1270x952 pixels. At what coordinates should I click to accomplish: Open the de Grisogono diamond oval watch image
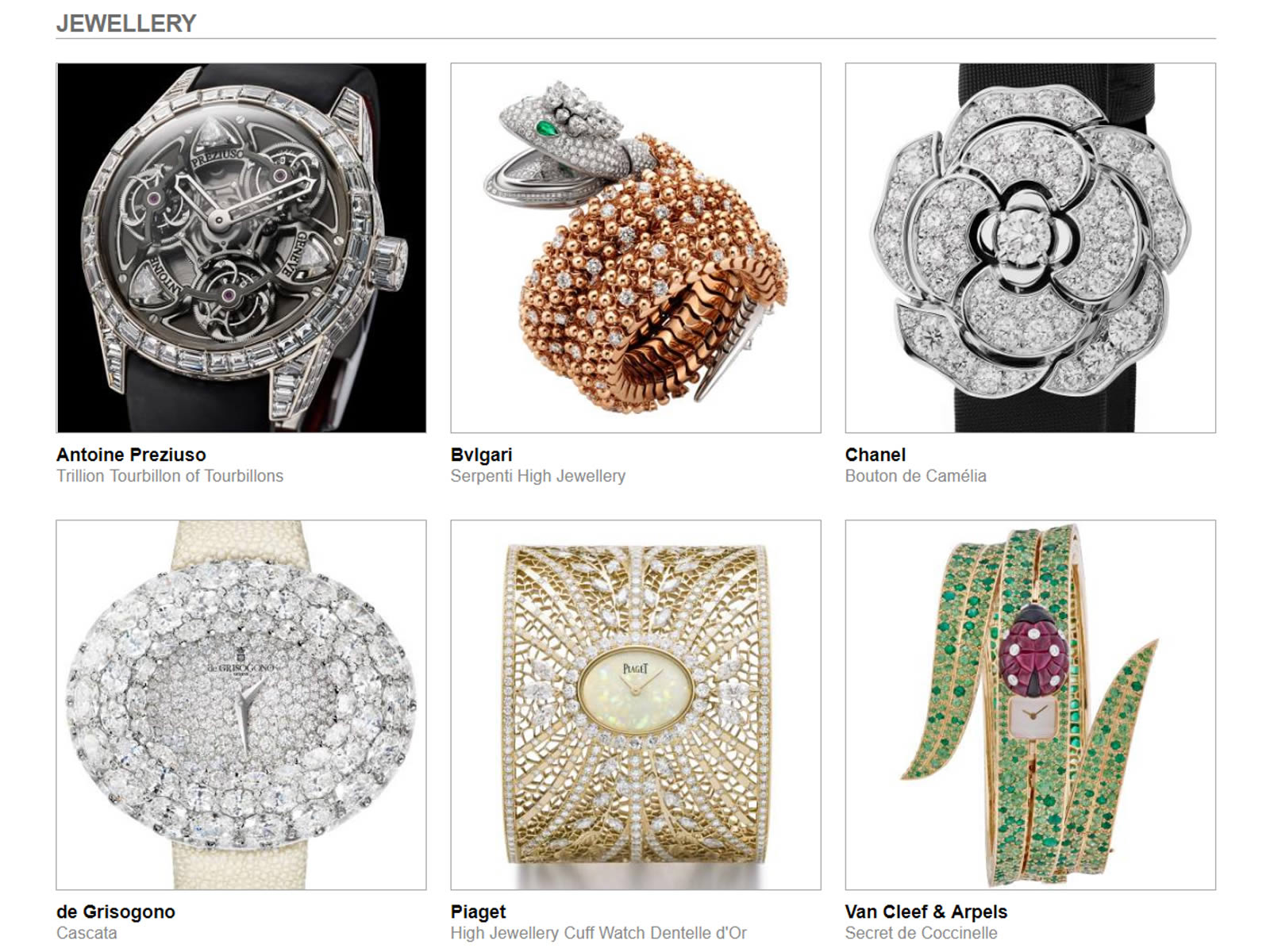[241, 705]
